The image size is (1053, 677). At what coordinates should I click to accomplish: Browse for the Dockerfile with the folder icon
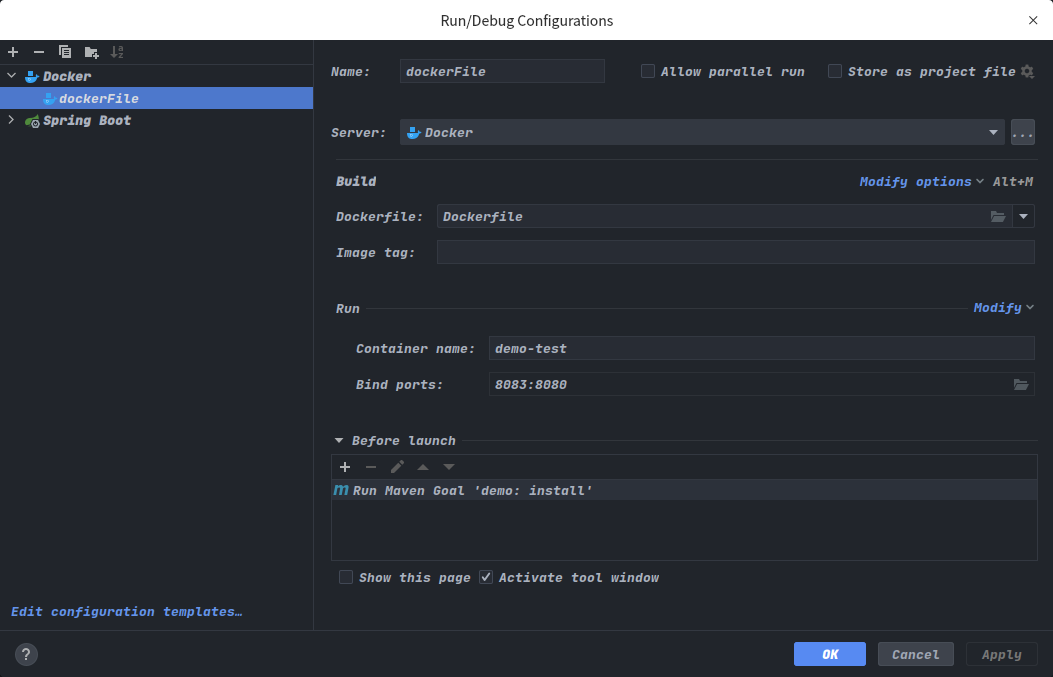[x=998, y=216]
